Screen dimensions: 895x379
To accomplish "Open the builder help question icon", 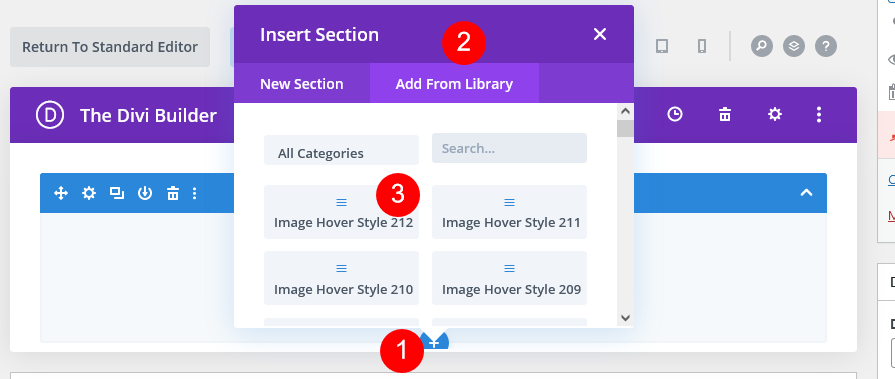I will pos(826,46).
